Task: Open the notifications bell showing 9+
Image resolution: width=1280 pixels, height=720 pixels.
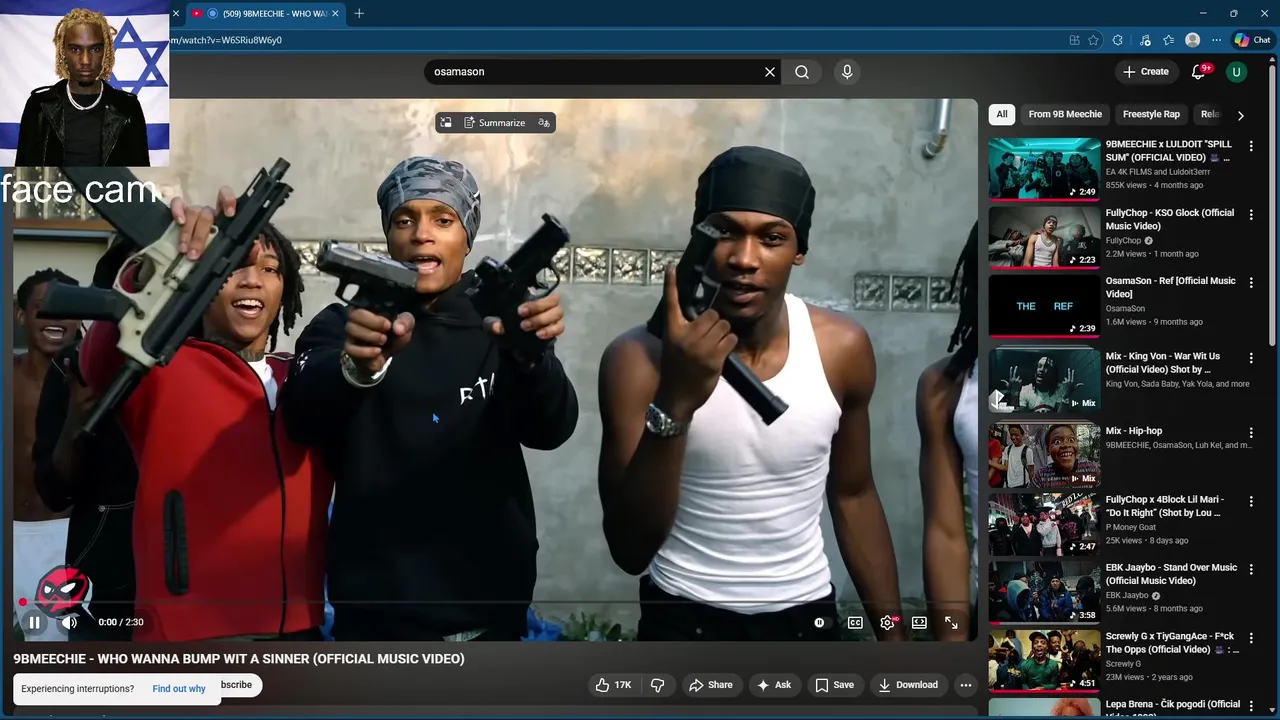Action: [1199, 72]
